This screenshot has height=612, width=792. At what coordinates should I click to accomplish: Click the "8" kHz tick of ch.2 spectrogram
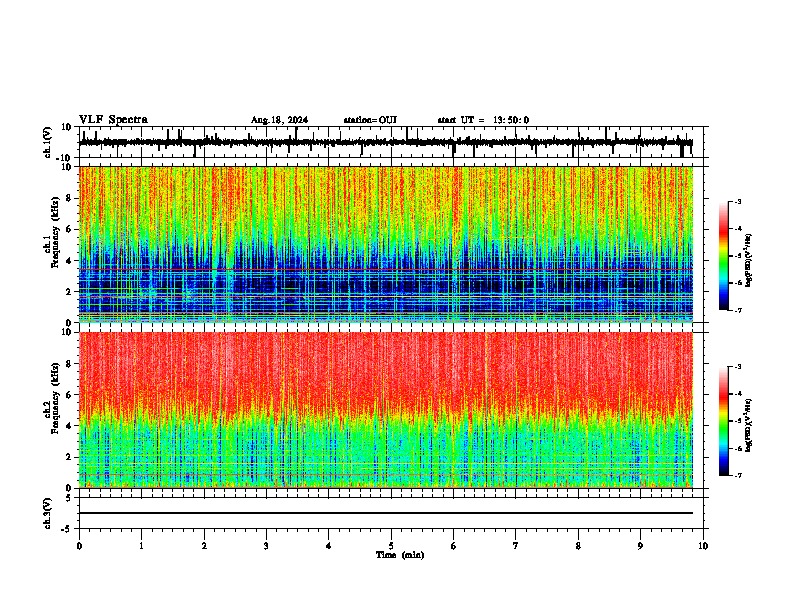coord(70,364)
